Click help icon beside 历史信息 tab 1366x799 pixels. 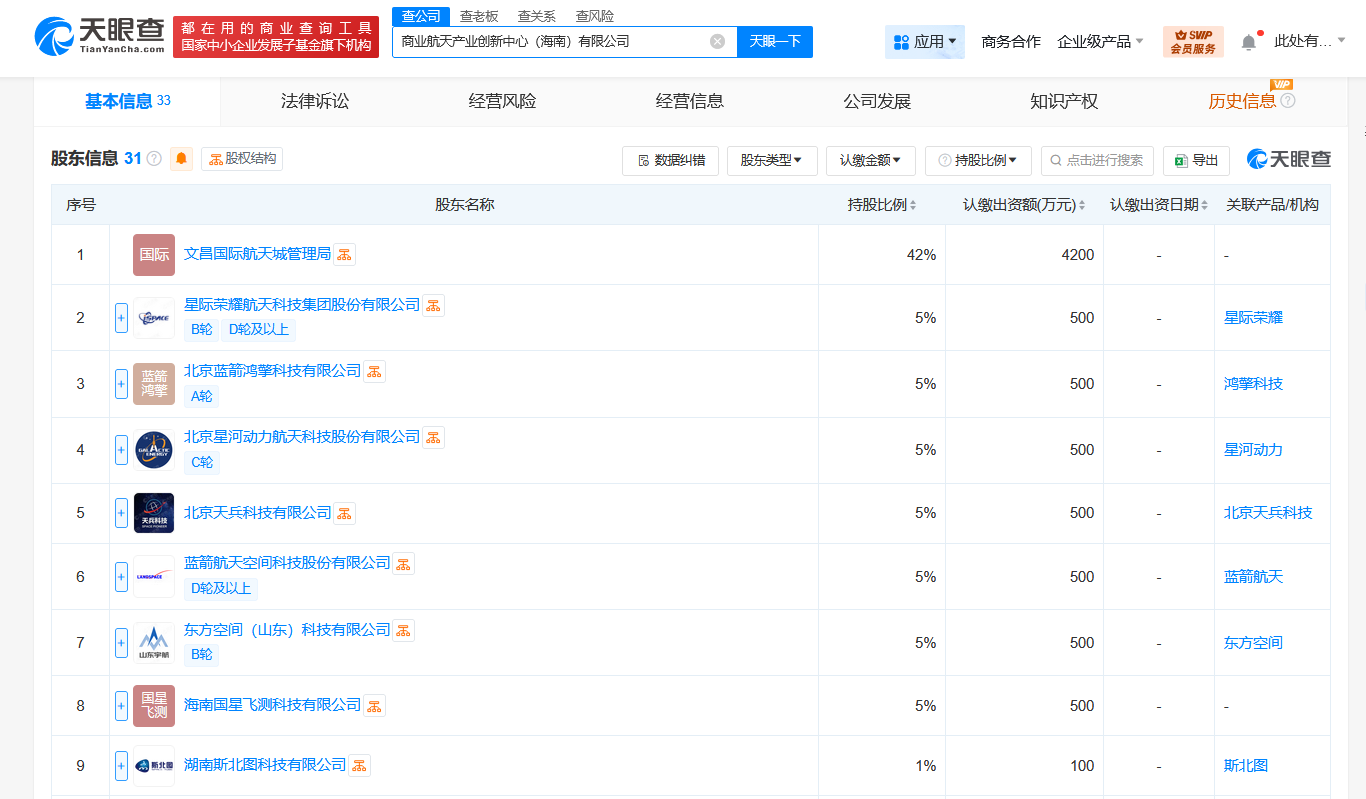[1288, 101]
